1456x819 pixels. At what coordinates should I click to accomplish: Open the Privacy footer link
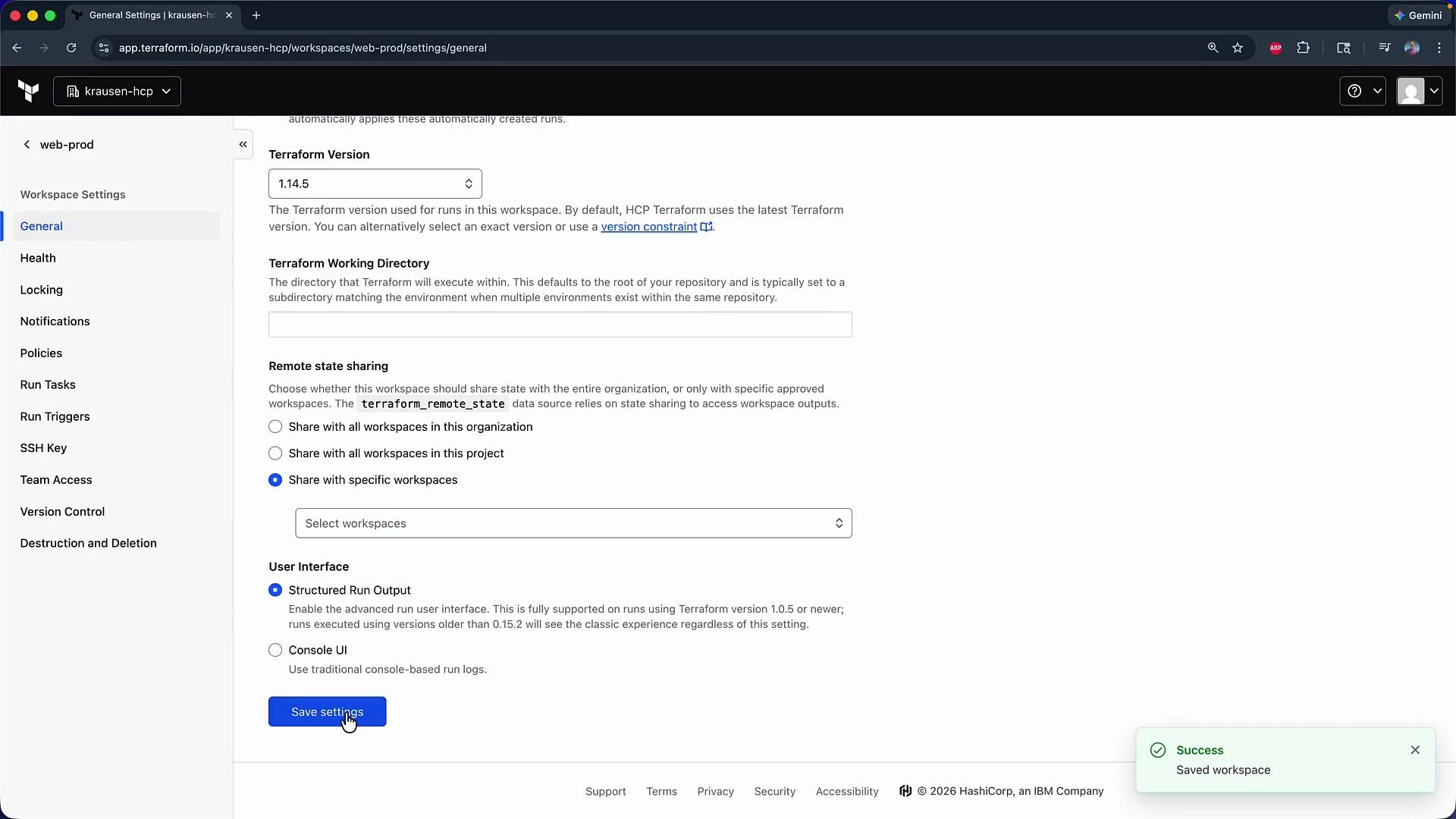[x=716, y=792]
